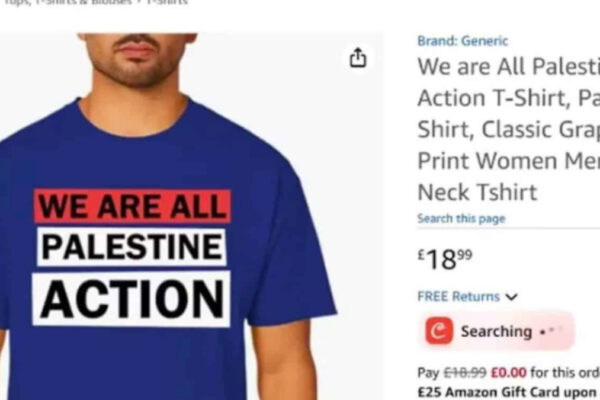The width and height of the screenshot is (600, 400).
Task: Click the red £0.00 discounted price
Action: tap(509, 372)
